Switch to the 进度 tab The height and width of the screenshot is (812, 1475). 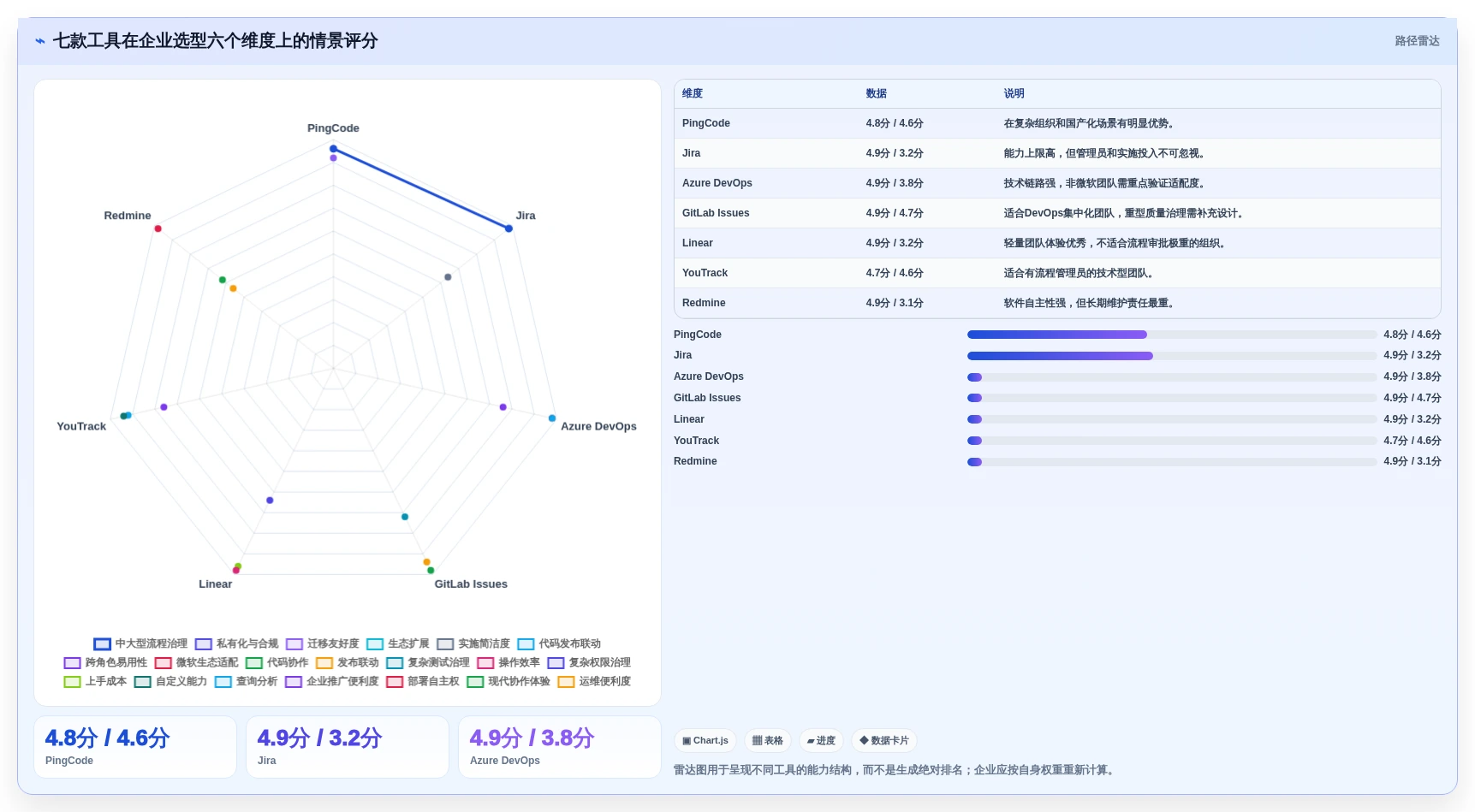(x=821, y=741)
